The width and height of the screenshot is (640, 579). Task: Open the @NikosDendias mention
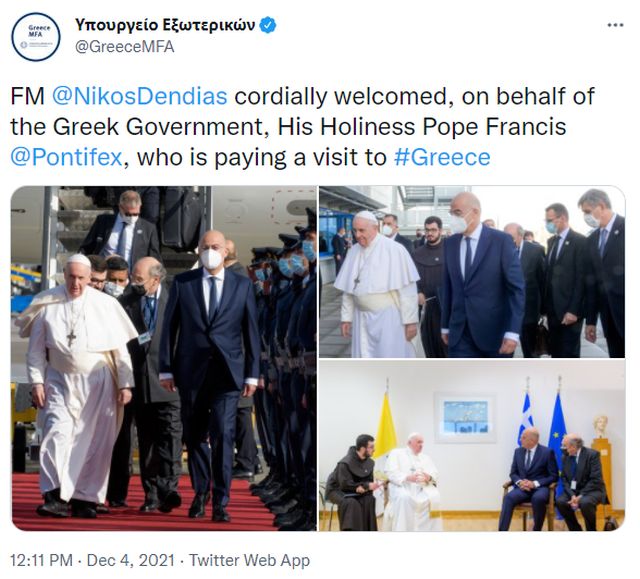pyautogui.click(x=140, y=97)
